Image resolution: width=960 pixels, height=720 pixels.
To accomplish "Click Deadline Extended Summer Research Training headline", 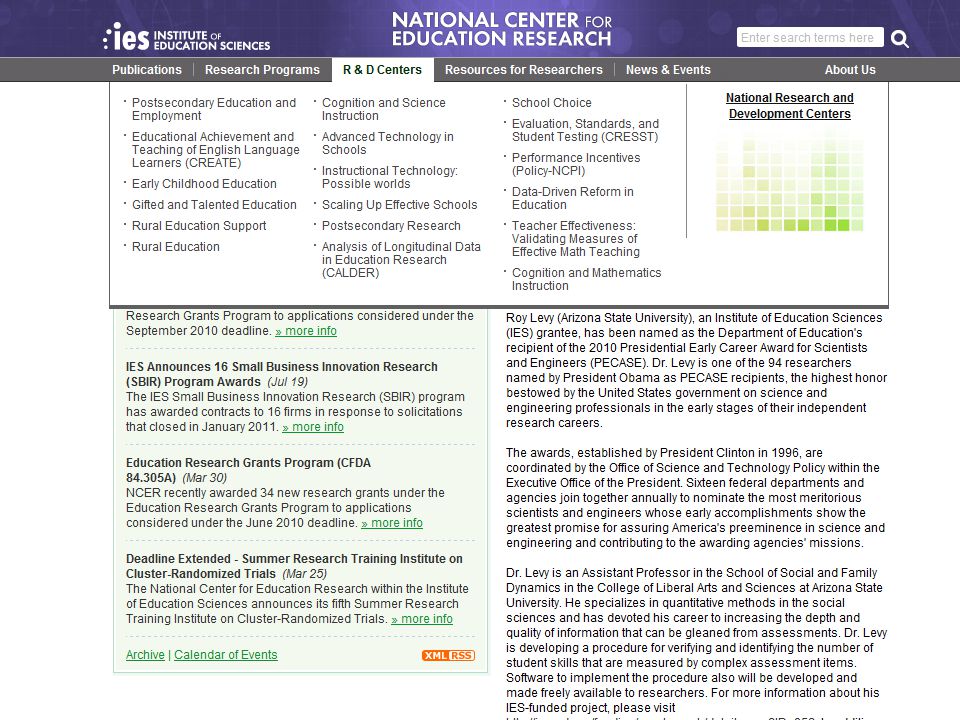I will (294, 566).
